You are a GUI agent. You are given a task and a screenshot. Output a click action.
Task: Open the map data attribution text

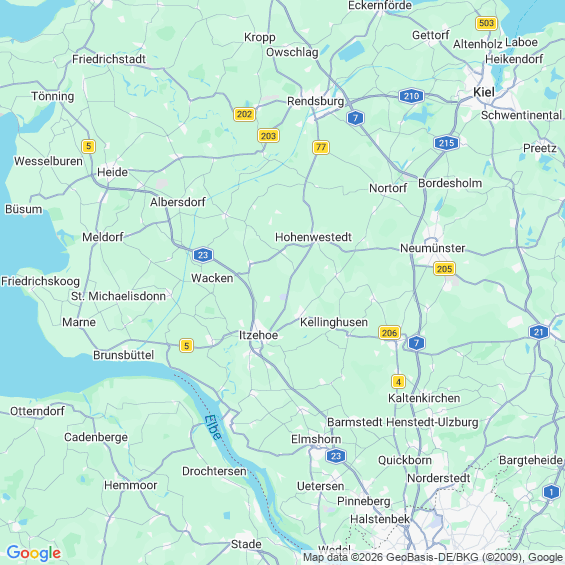(433, 557)
